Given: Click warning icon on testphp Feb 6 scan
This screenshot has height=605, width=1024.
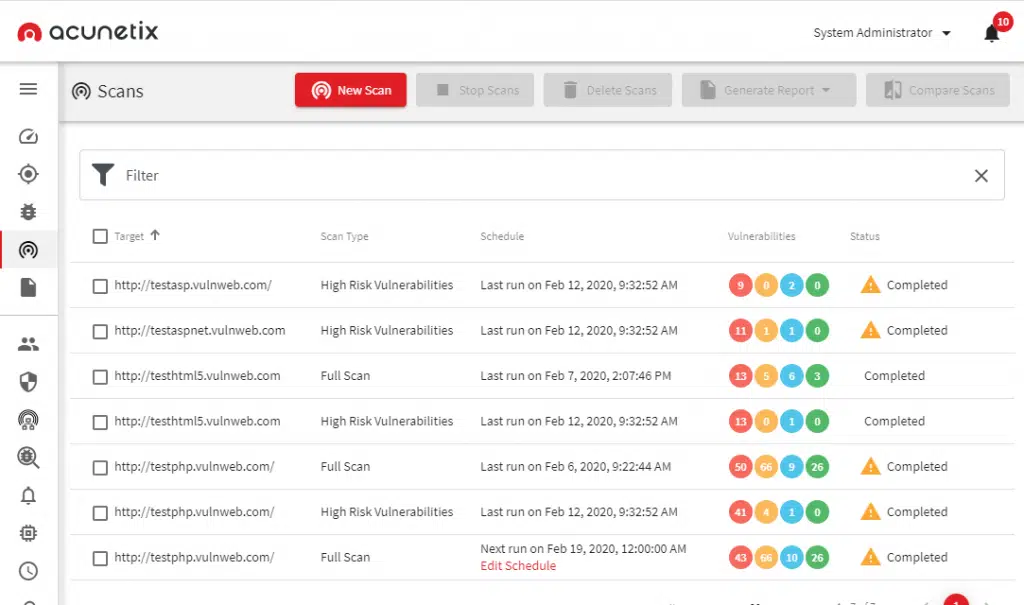Looking at the screenshot, I should [871, 466].
